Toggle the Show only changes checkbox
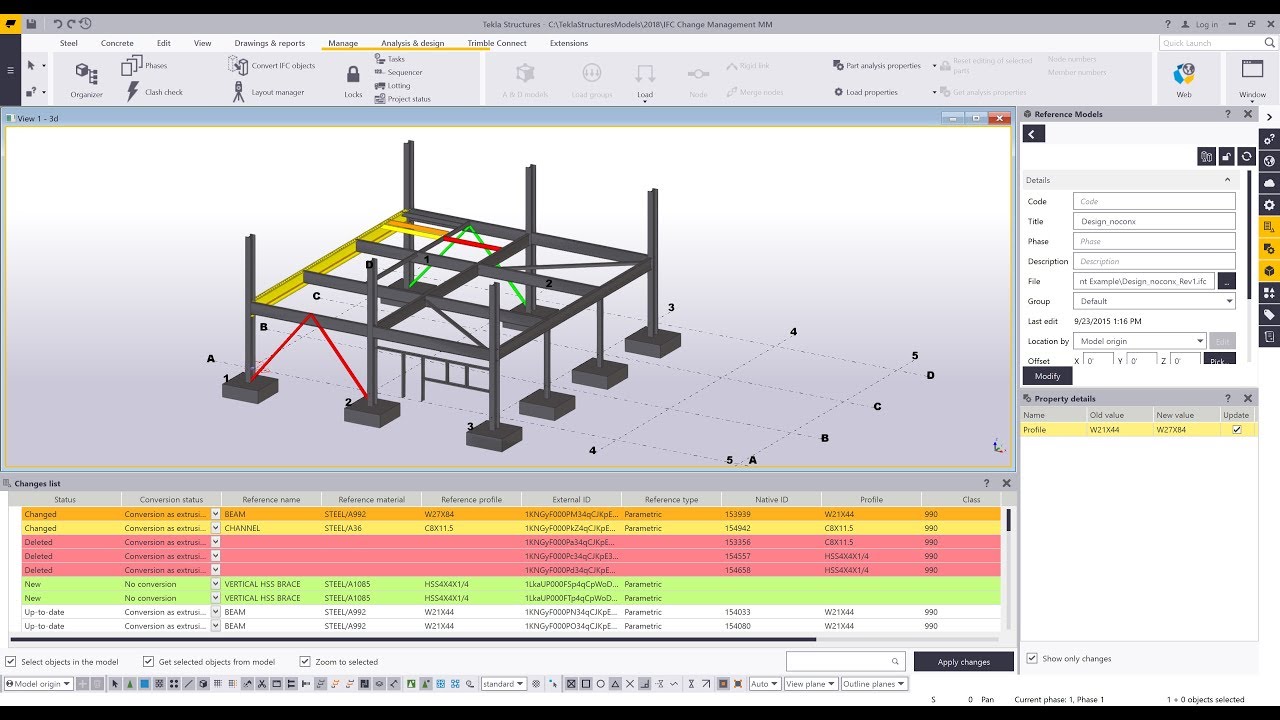This screenshot has height=720, width=1280. click(x=1031, y=658)
